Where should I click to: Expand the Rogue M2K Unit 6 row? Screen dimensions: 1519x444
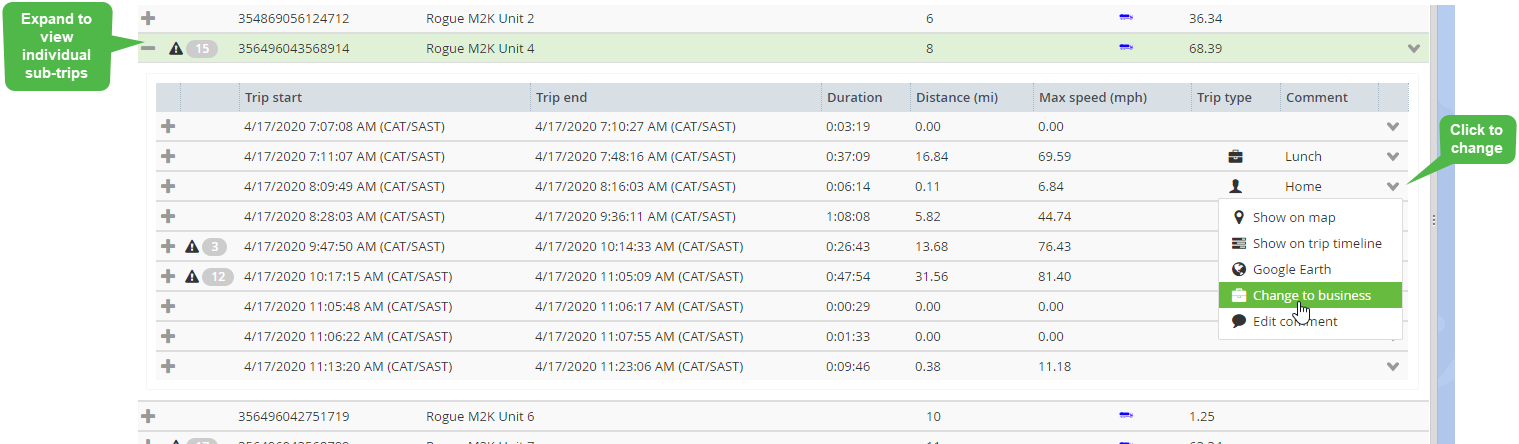[148, 416]
